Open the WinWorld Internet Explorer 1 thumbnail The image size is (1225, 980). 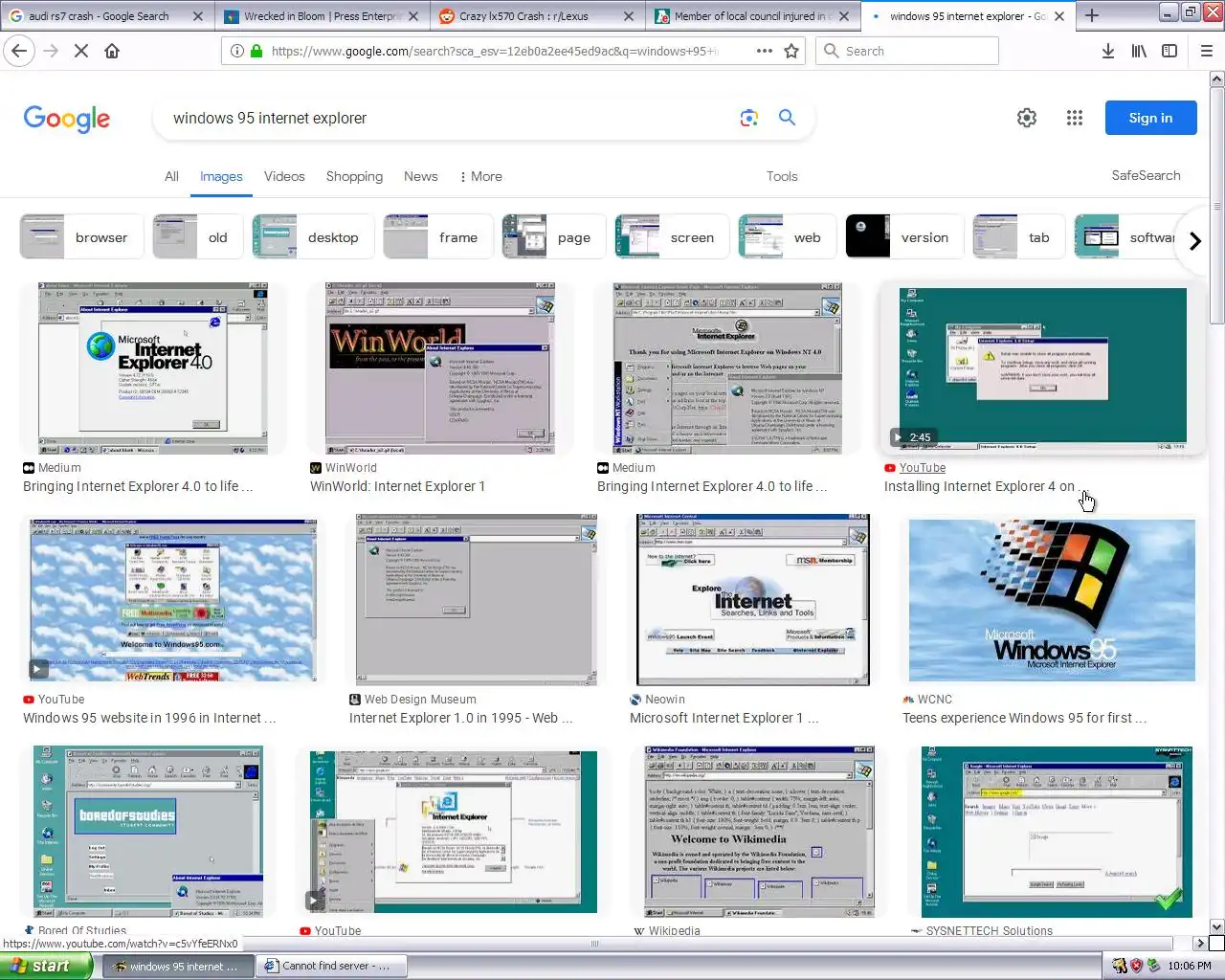pos(440,368)
